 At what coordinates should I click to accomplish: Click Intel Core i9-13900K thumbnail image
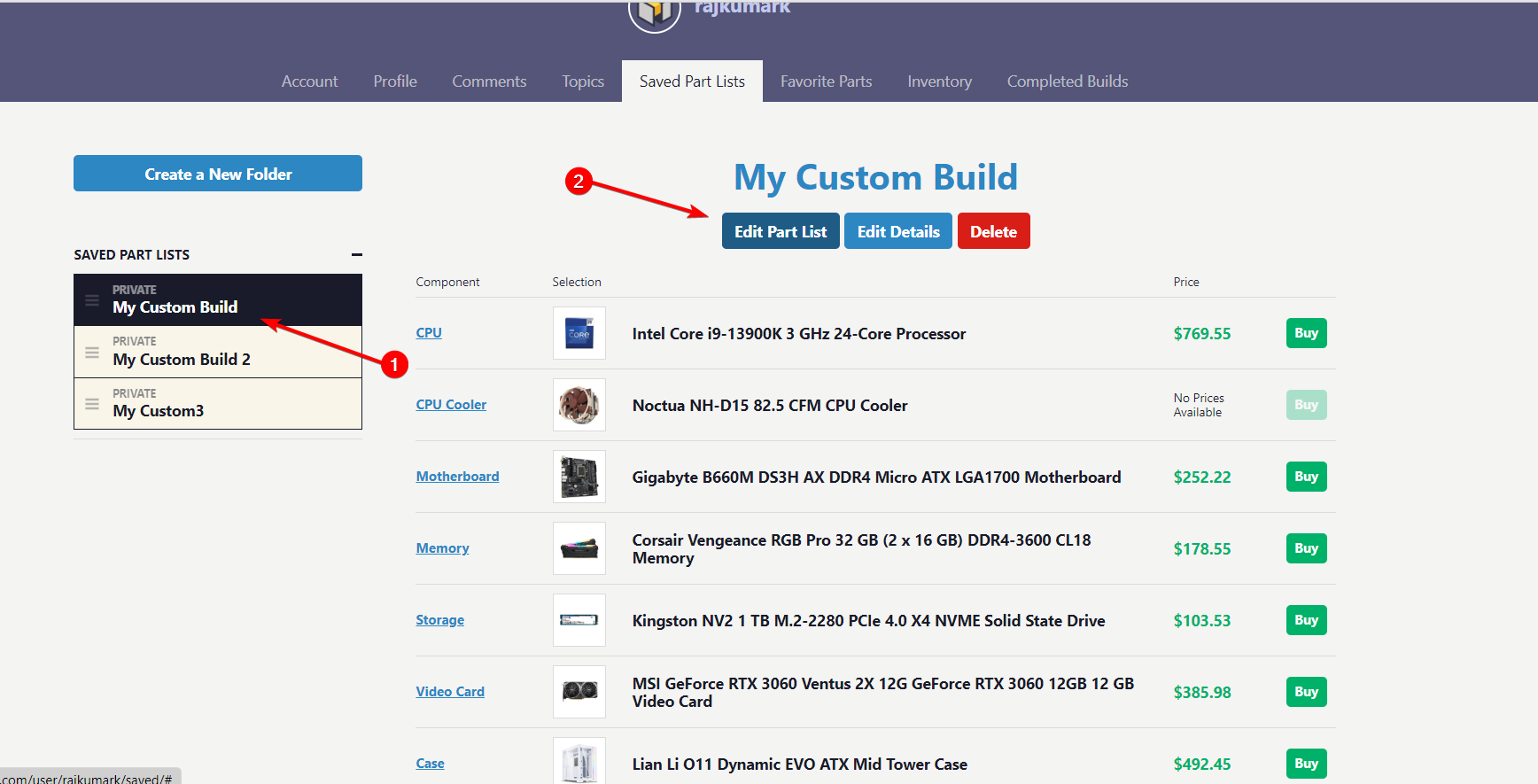(x=579, y=333)
